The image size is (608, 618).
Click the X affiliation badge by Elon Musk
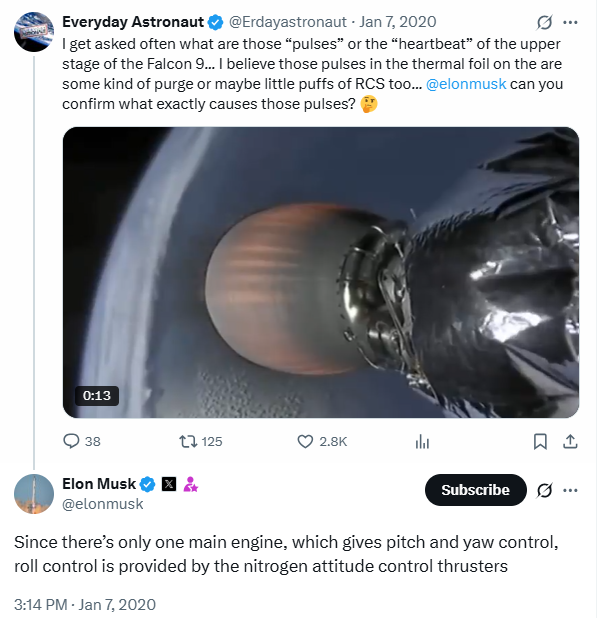169,485
